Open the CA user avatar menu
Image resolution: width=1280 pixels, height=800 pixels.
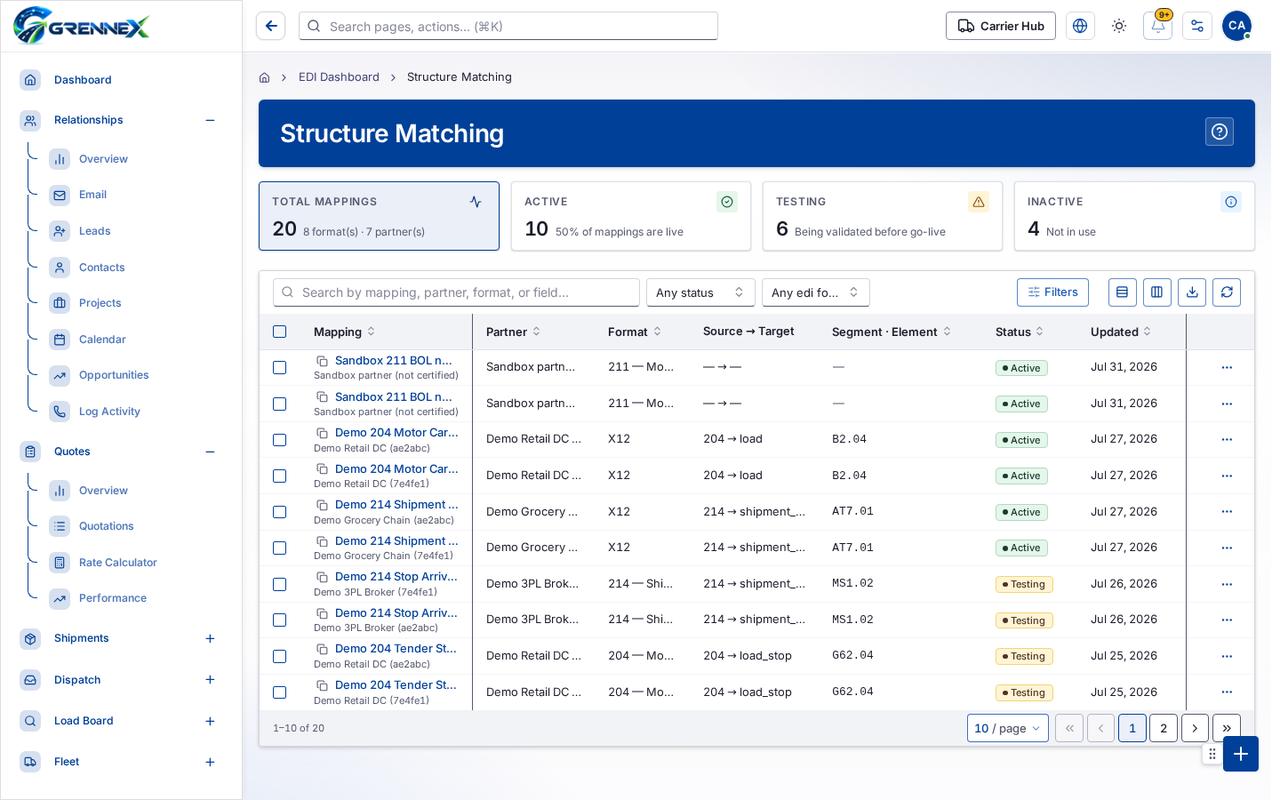(x=1236, y=26)
